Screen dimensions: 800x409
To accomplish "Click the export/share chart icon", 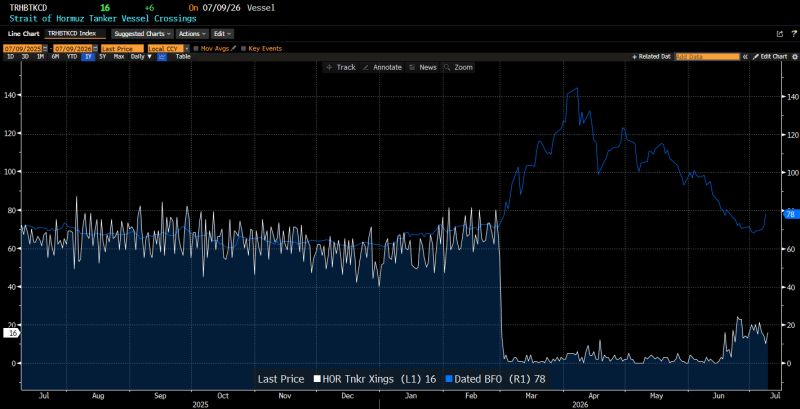I will tap(780, 34).
